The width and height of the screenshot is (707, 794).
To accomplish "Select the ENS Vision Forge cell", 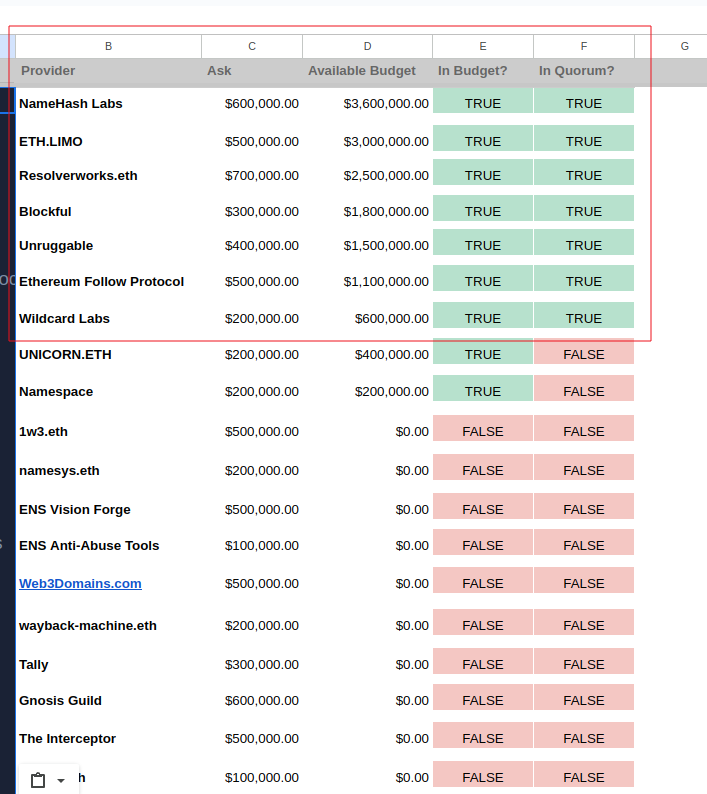I will point(75,509).
